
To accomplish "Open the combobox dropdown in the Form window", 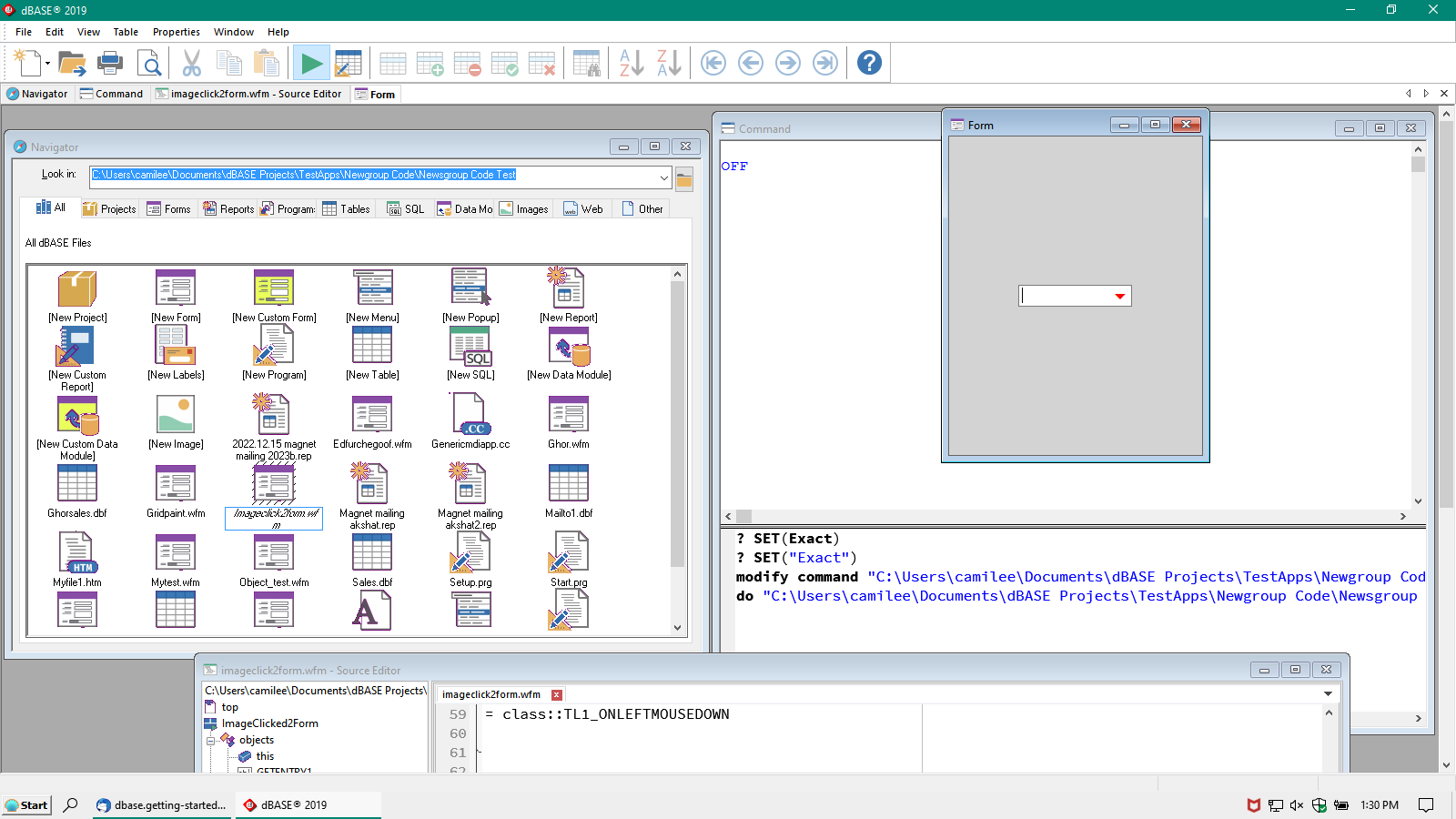I will [1119, 296].
